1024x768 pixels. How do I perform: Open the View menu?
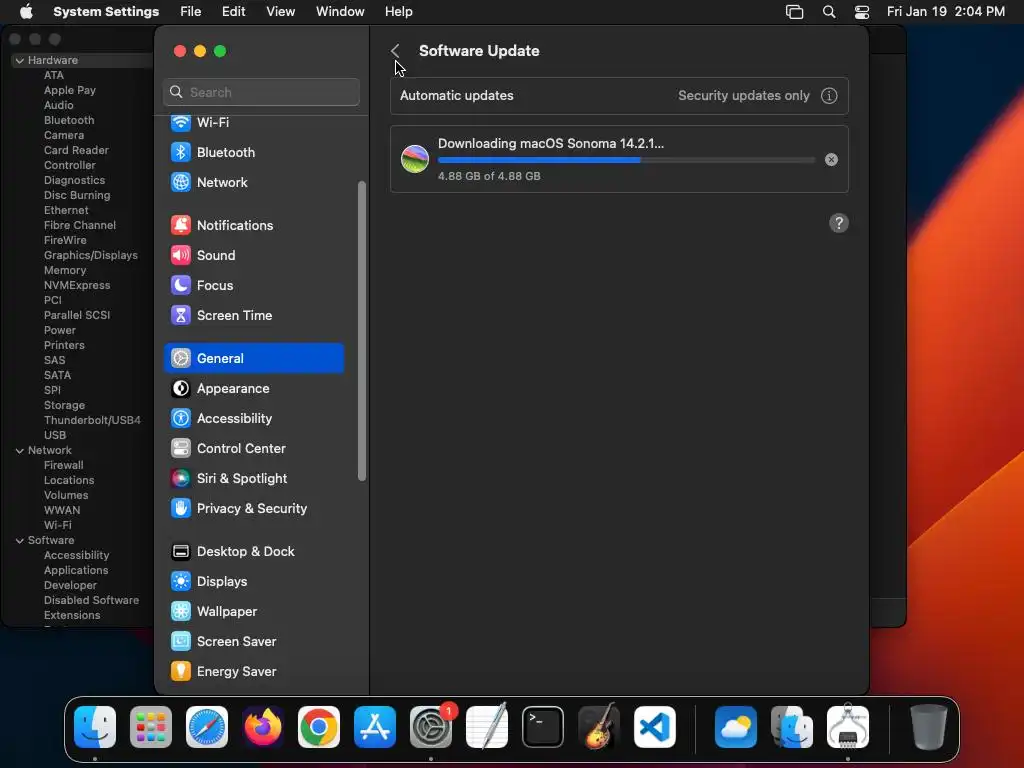280,12
